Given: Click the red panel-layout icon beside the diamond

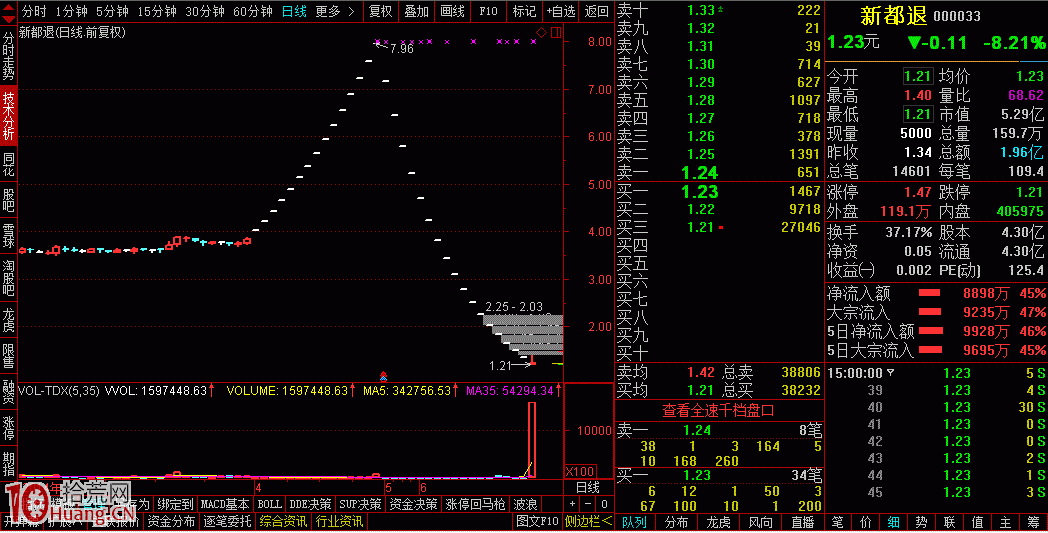Looking at the screenshot, I should 557,33.
